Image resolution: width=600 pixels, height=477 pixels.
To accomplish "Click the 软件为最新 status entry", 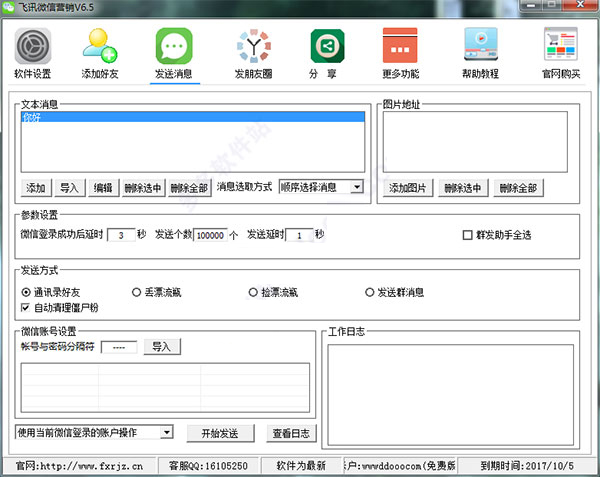I will (x=301, y=466).
